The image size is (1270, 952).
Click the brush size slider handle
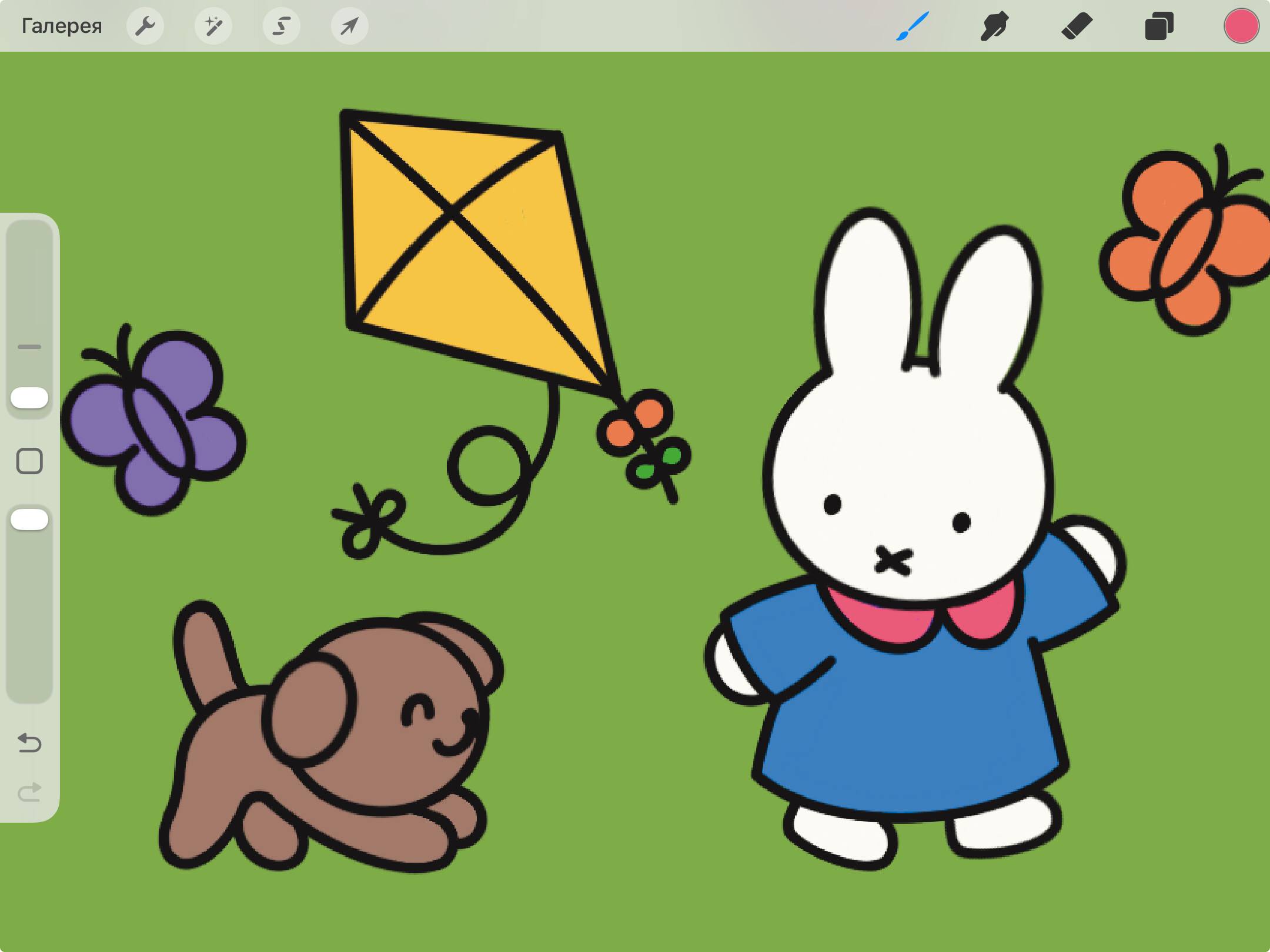click(x=29, y=398)
